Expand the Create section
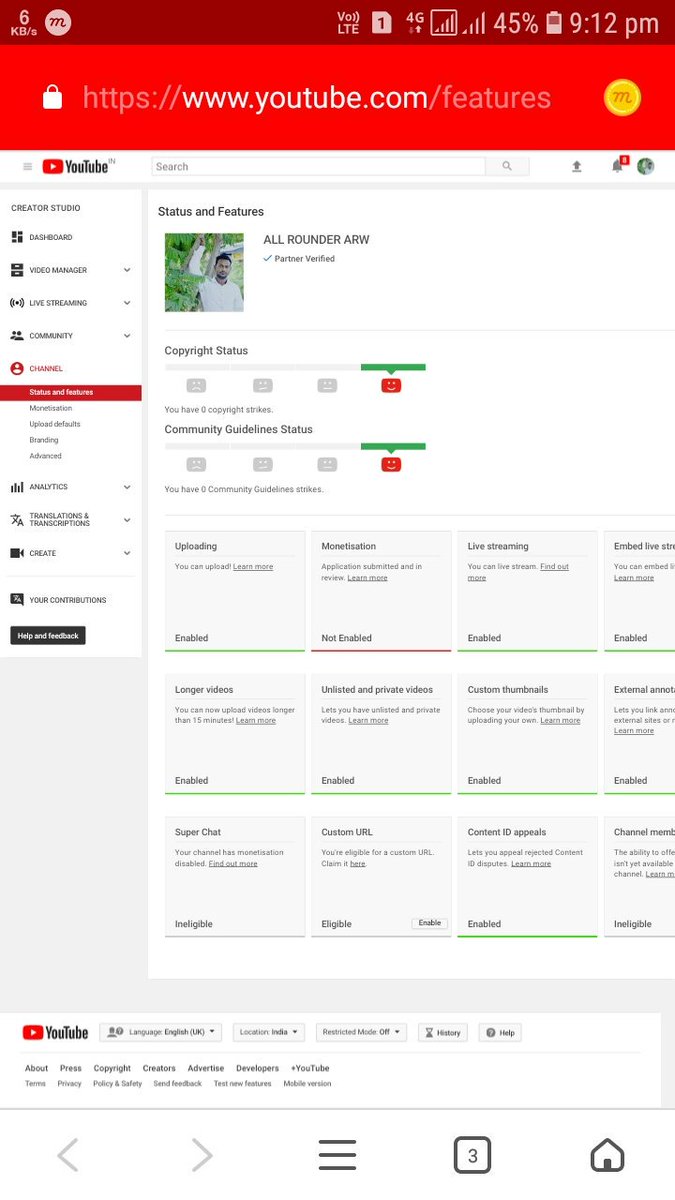675x1200 pixels. [127, 553]
